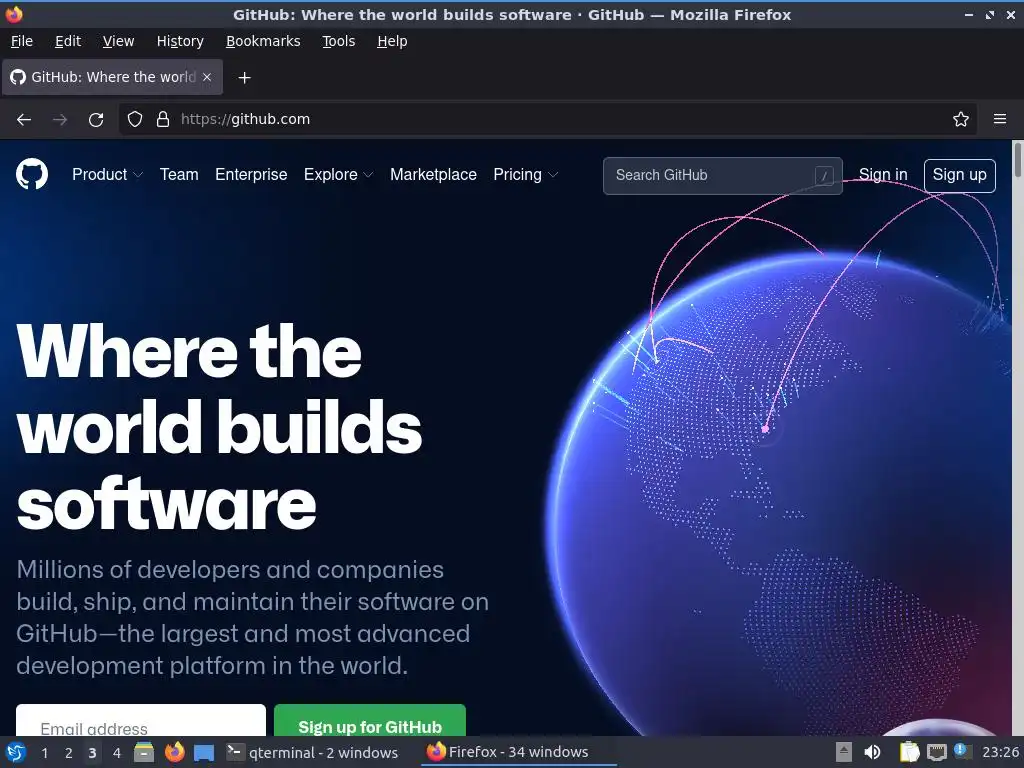
Task: Switch to virtual desktop 2
Action: (69, 753)
